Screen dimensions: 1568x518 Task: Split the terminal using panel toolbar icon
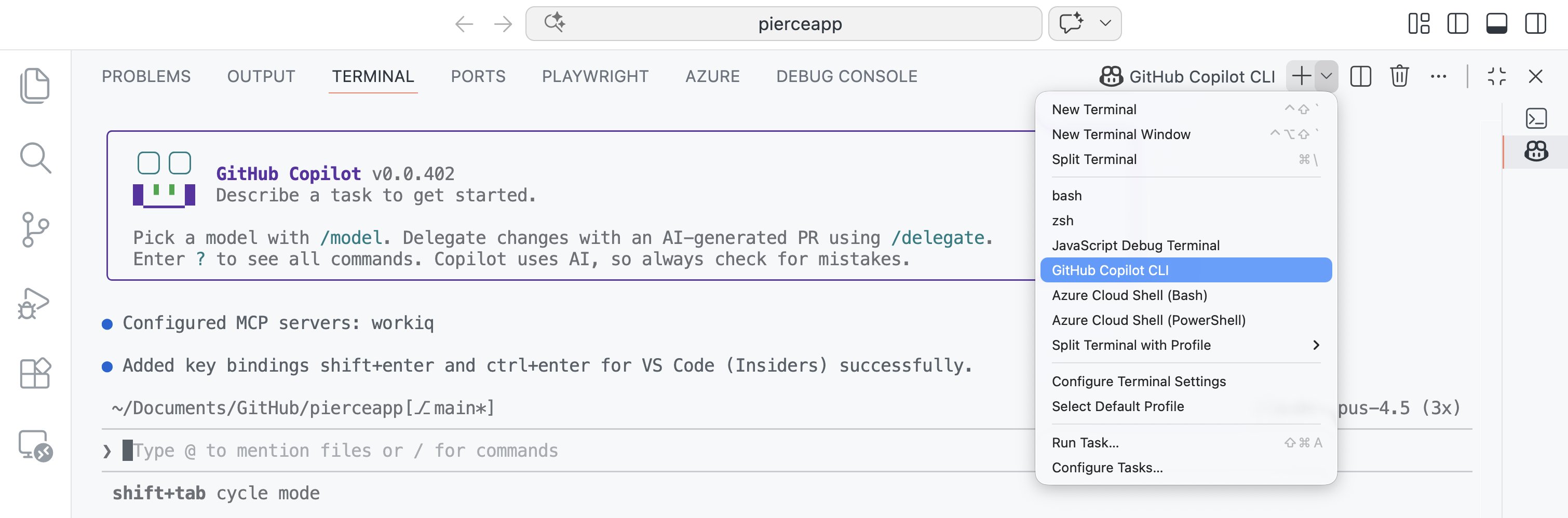tap(1360, 76)
